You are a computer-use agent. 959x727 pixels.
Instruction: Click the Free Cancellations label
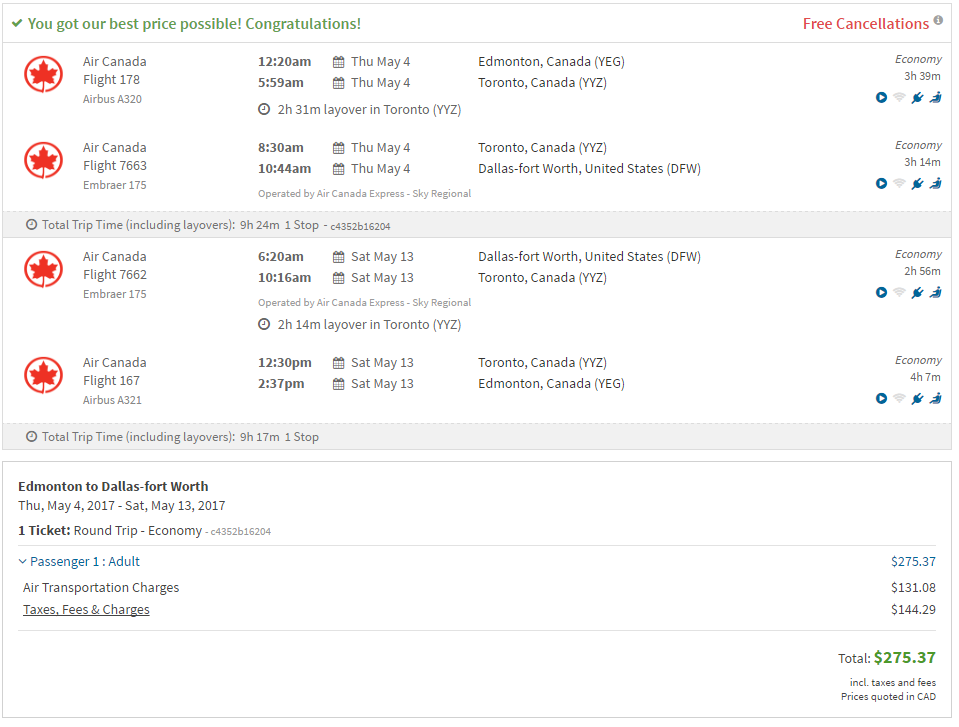(865, 24)
